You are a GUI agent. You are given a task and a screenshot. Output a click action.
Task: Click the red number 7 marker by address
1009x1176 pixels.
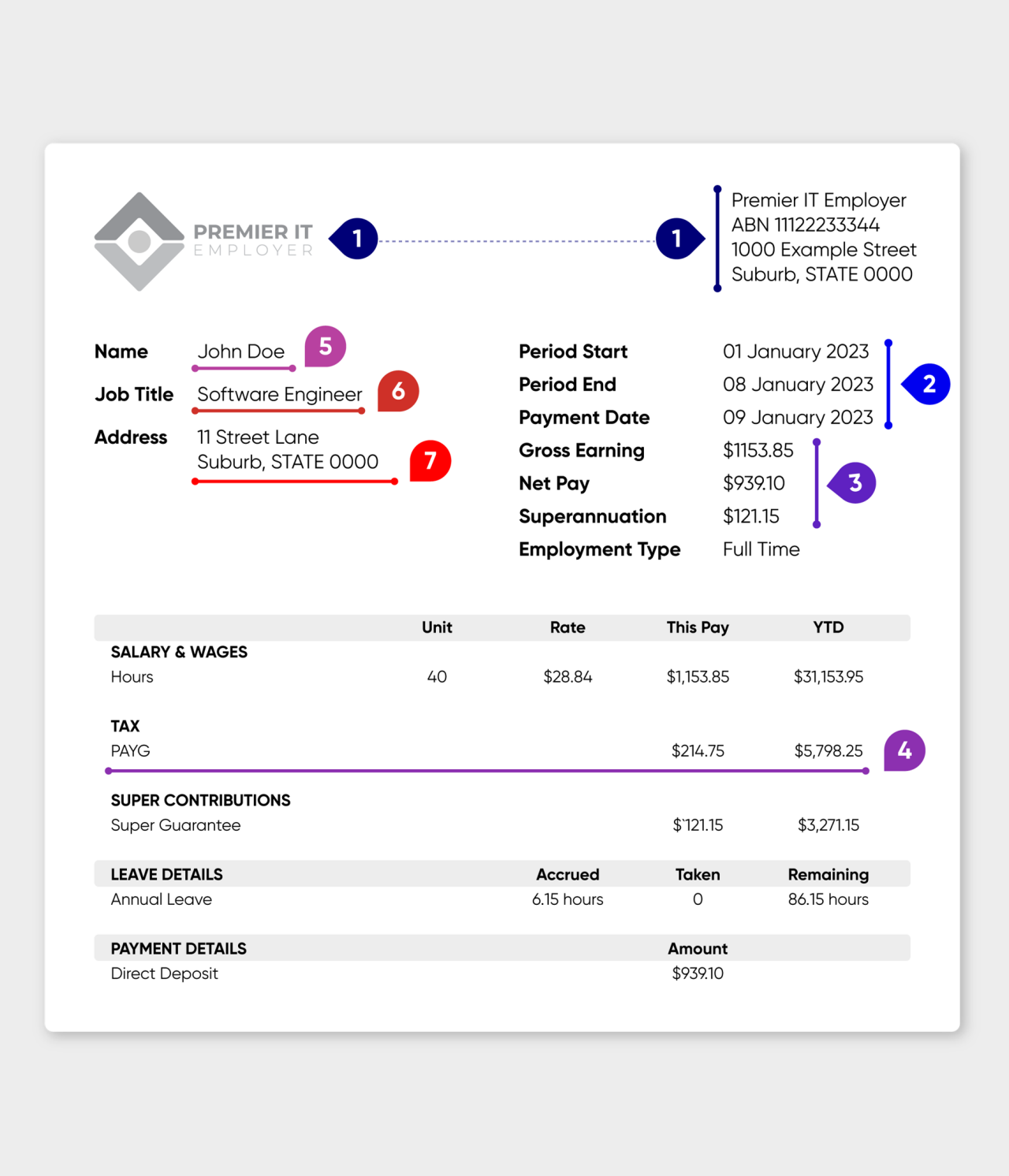click(x=430, y=461)
